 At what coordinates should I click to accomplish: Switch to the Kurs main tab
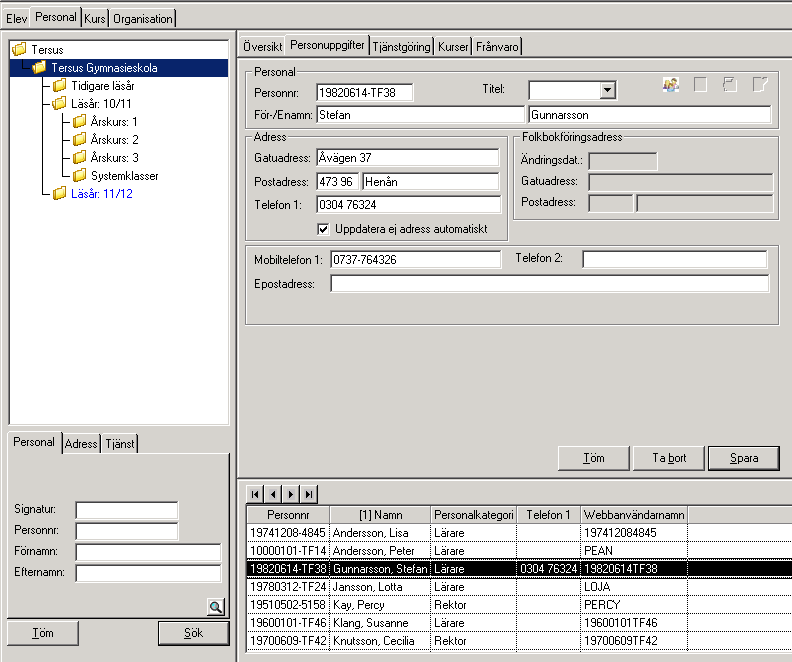click(x=94, y=19)
